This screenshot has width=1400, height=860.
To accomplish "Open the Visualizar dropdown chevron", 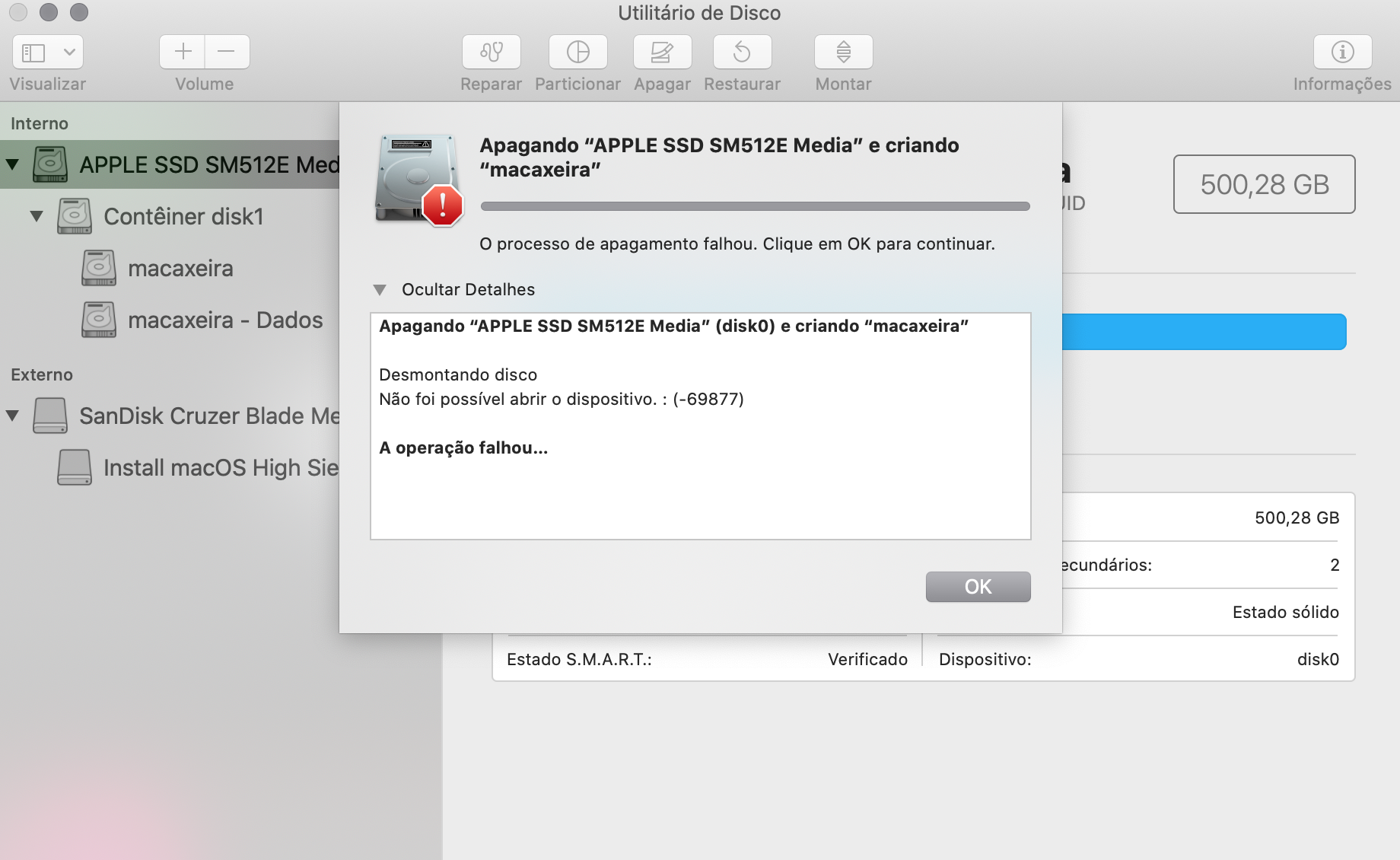I will tap(69, 53).
